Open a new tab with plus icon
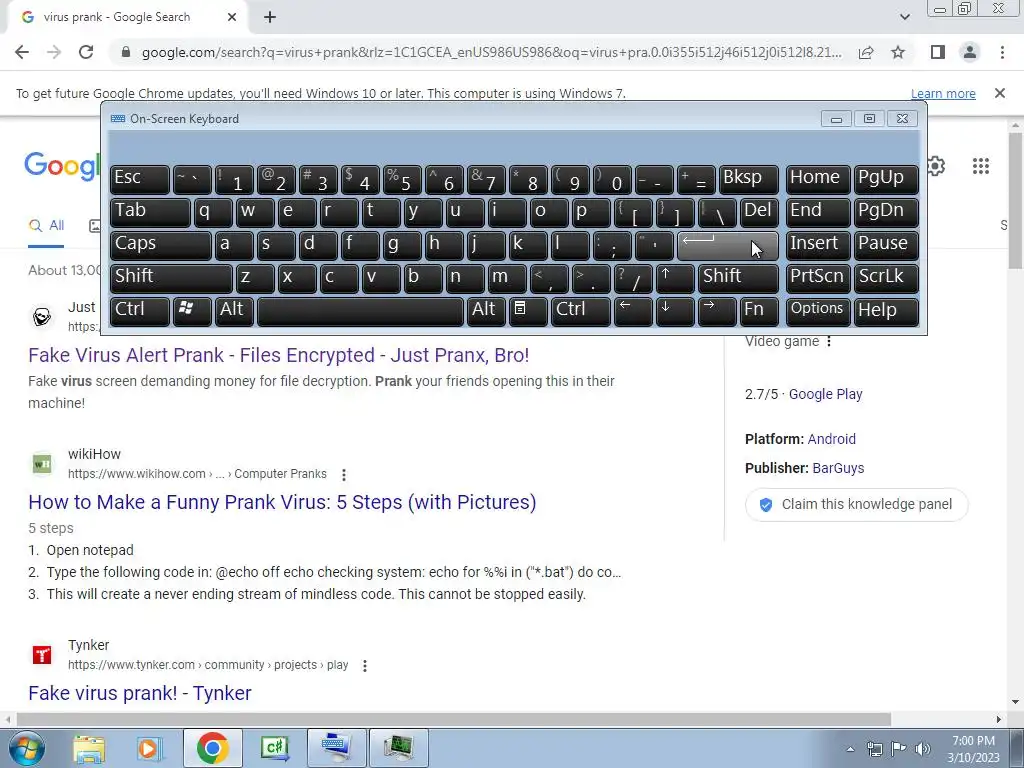 270,17
